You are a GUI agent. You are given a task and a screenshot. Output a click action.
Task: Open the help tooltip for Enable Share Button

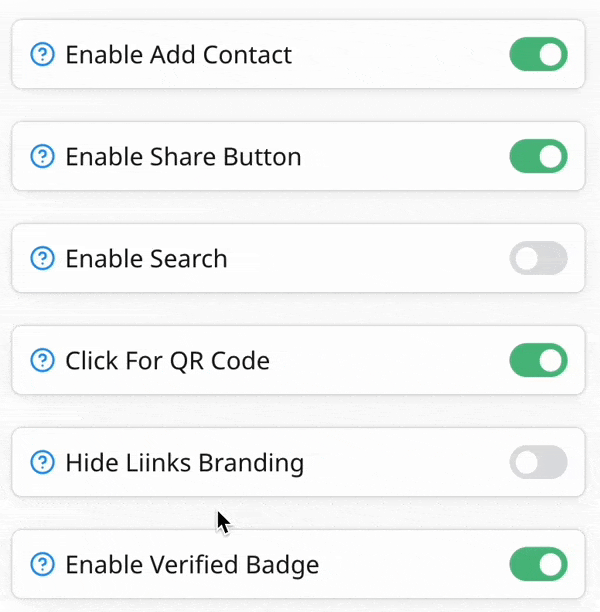42,156
